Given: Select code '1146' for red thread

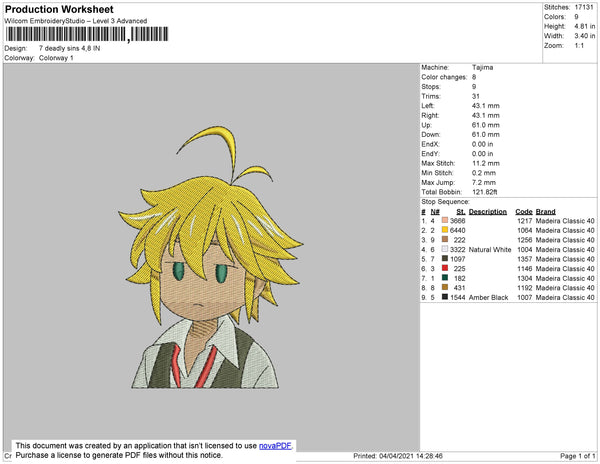Looking at the screenshot, I should [x=525, y=269].
